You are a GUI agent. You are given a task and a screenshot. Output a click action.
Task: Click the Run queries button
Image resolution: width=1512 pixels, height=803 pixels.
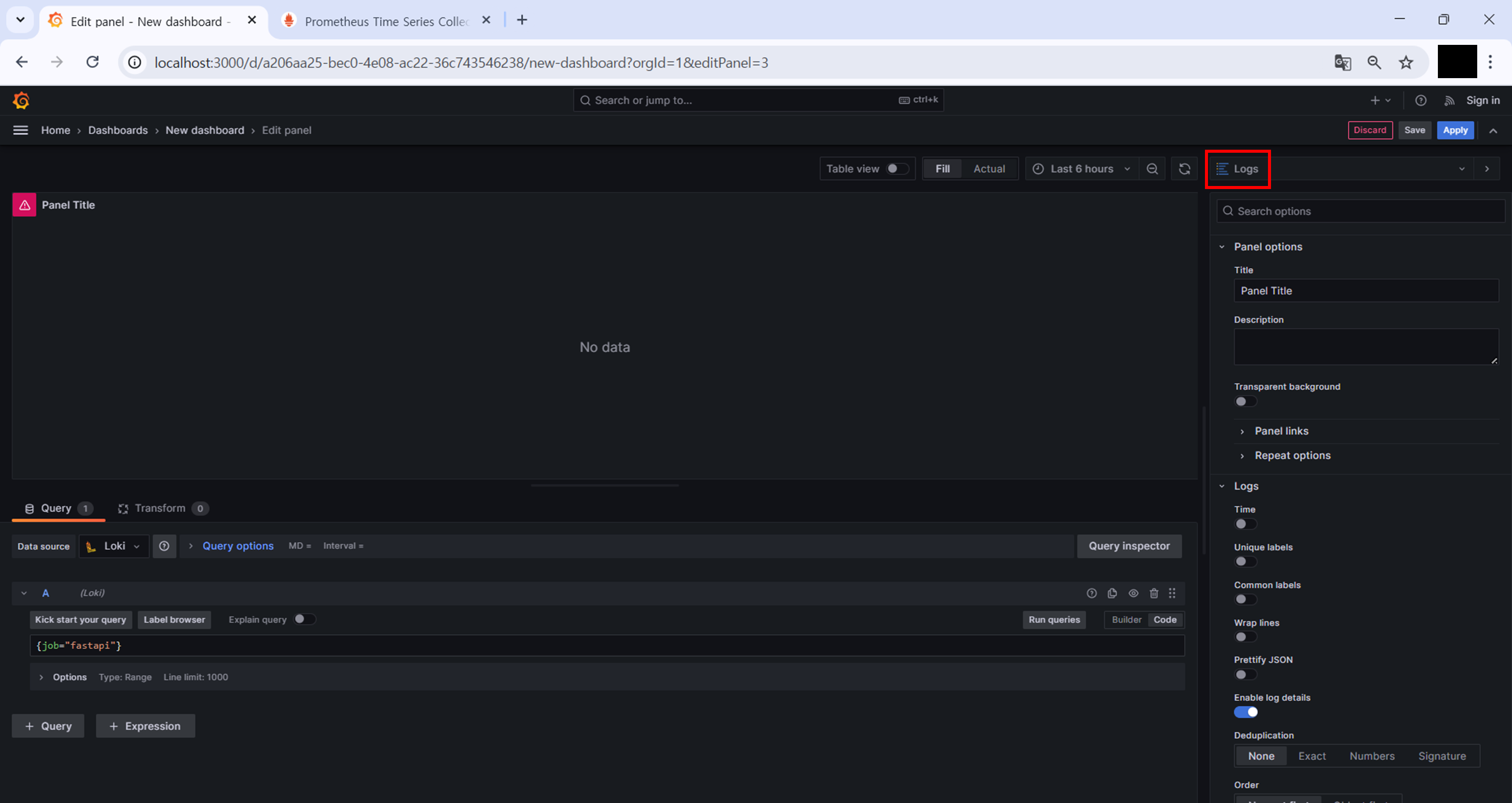point(1054,620)
